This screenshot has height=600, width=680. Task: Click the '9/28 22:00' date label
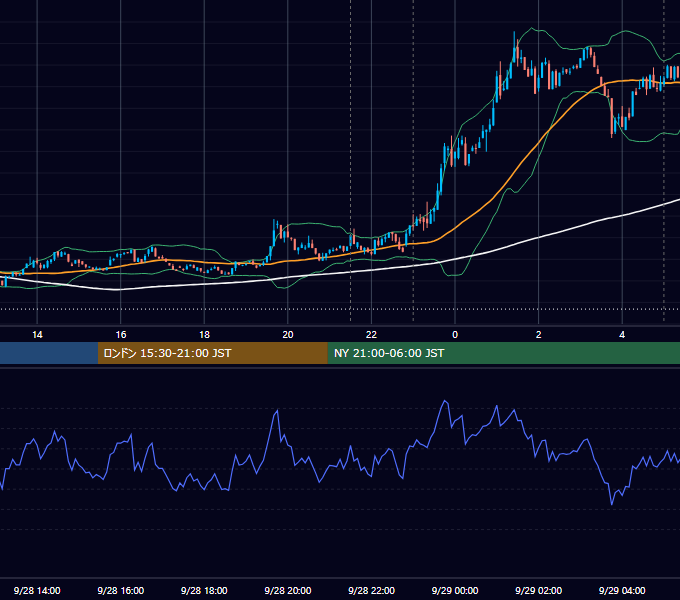point(371,590)
